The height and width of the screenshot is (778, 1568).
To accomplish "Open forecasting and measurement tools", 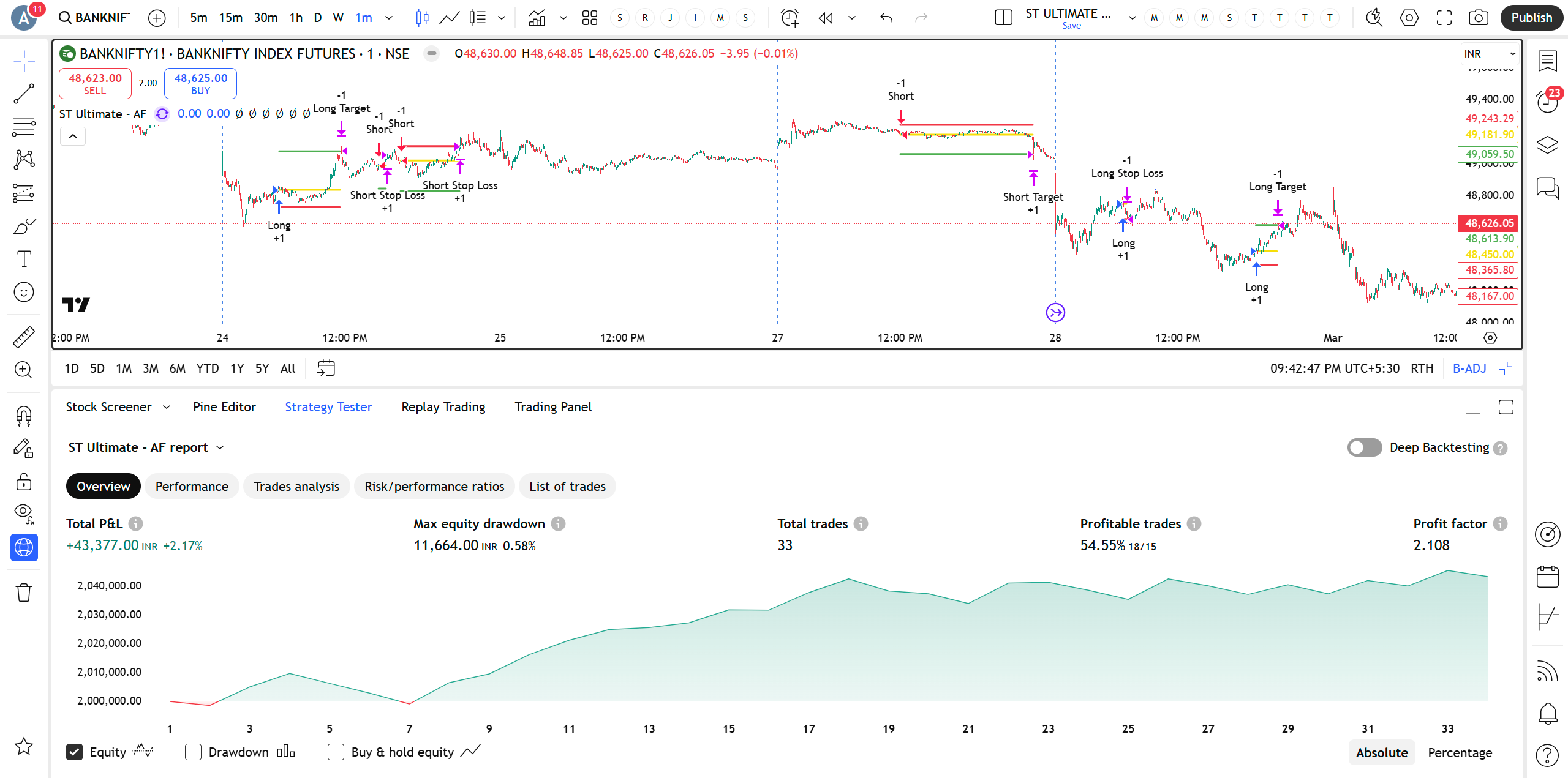I will click(x=24, y=193).
